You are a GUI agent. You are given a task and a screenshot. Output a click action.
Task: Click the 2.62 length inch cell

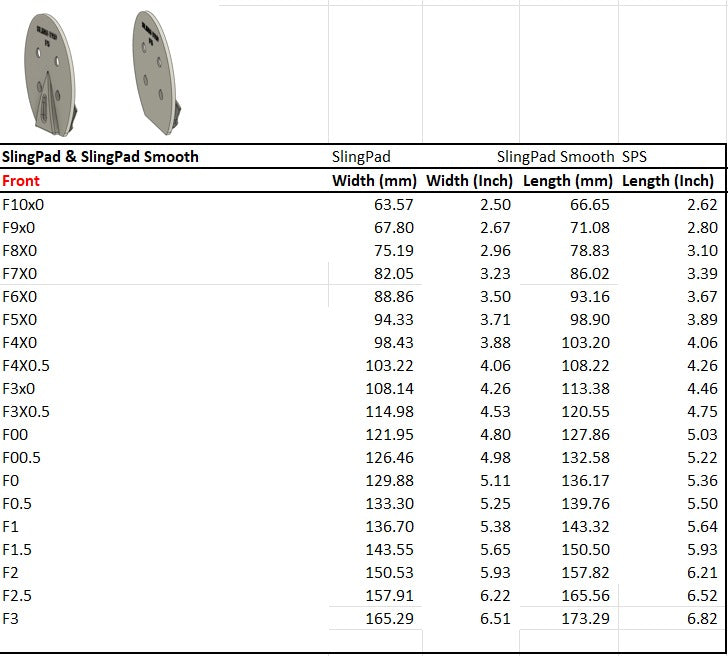click(x=702, y=205)
